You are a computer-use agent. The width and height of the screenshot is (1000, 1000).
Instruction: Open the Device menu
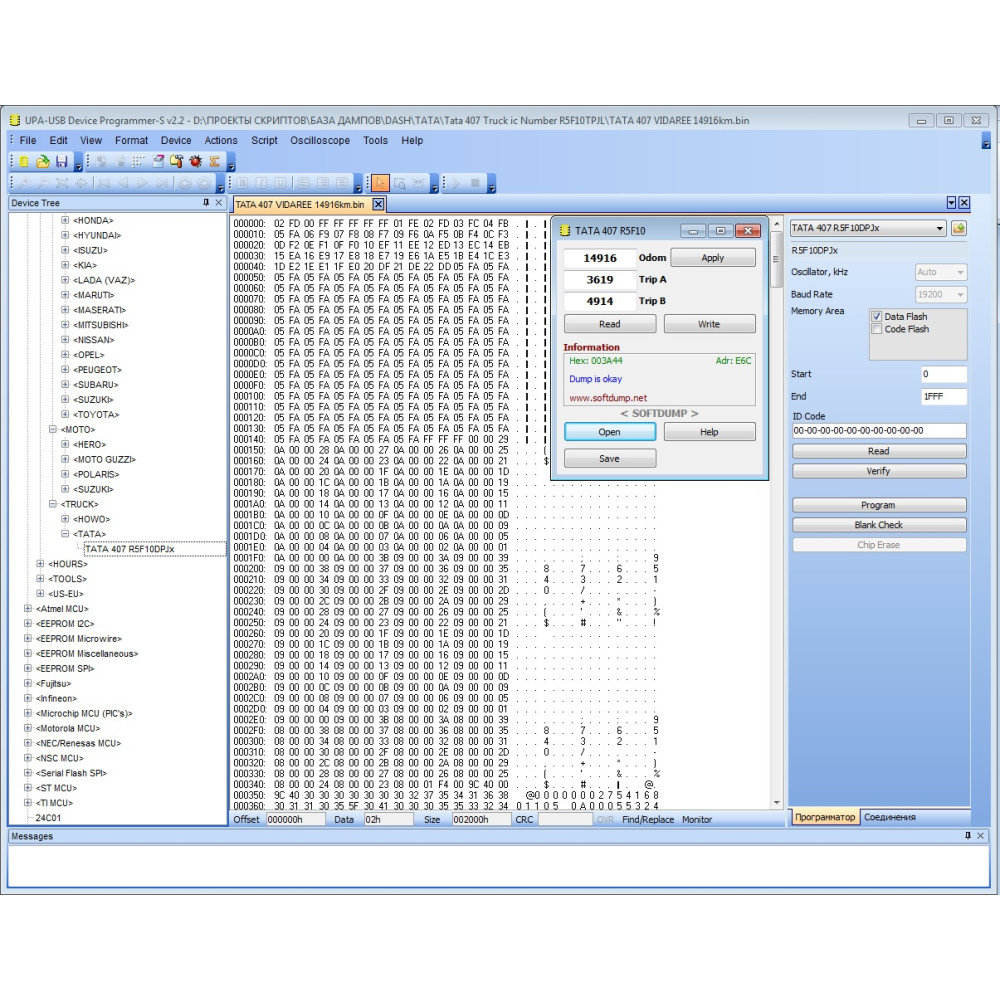point(176,140)
